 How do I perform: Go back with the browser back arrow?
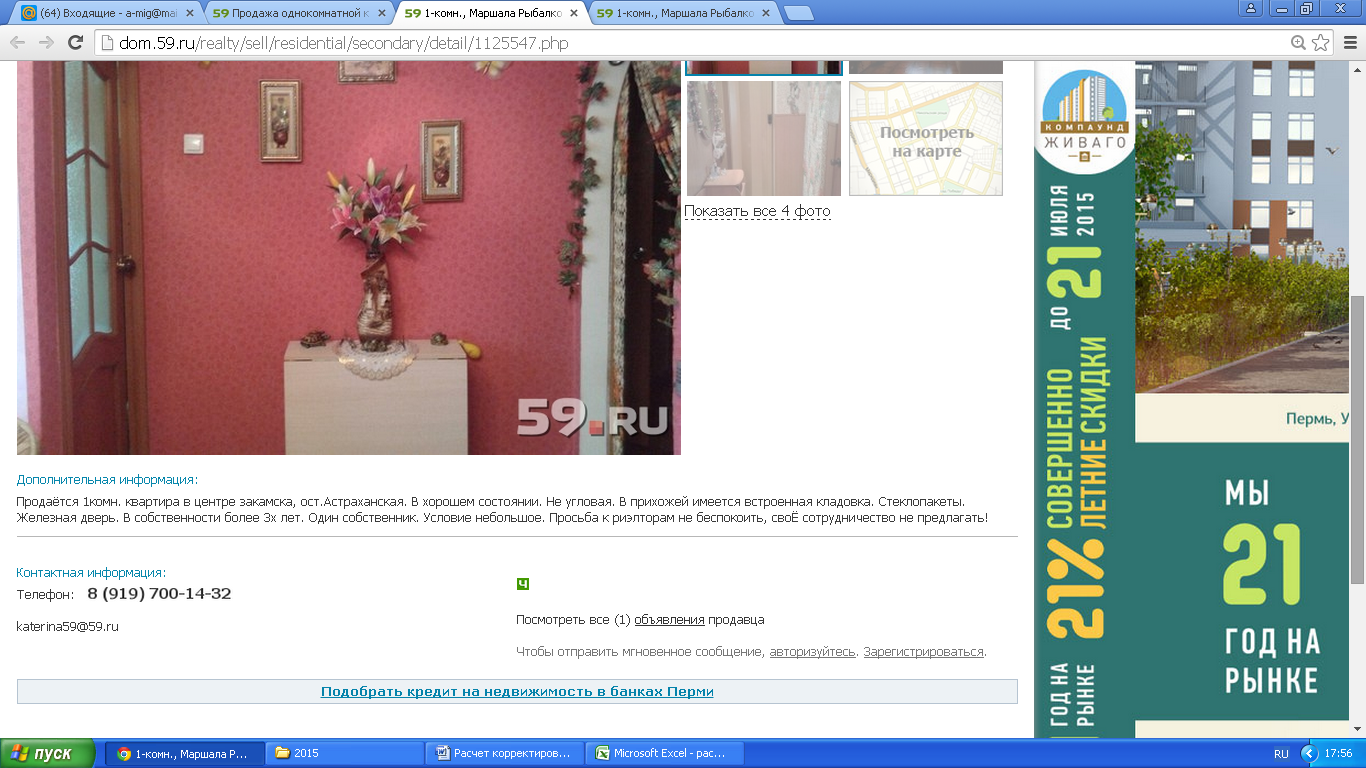pyautogui.click(x=17, y=42)
